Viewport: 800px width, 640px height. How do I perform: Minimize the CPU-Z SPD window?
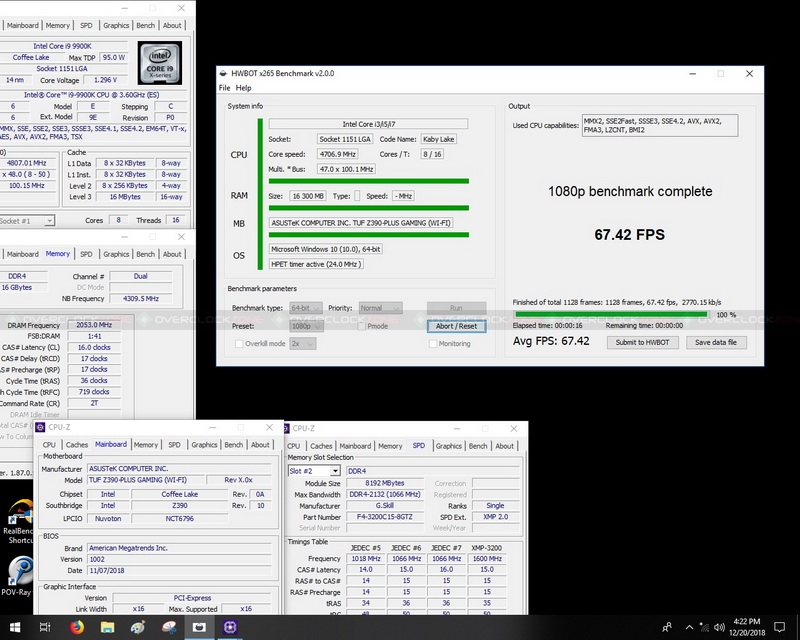point(457,428)
